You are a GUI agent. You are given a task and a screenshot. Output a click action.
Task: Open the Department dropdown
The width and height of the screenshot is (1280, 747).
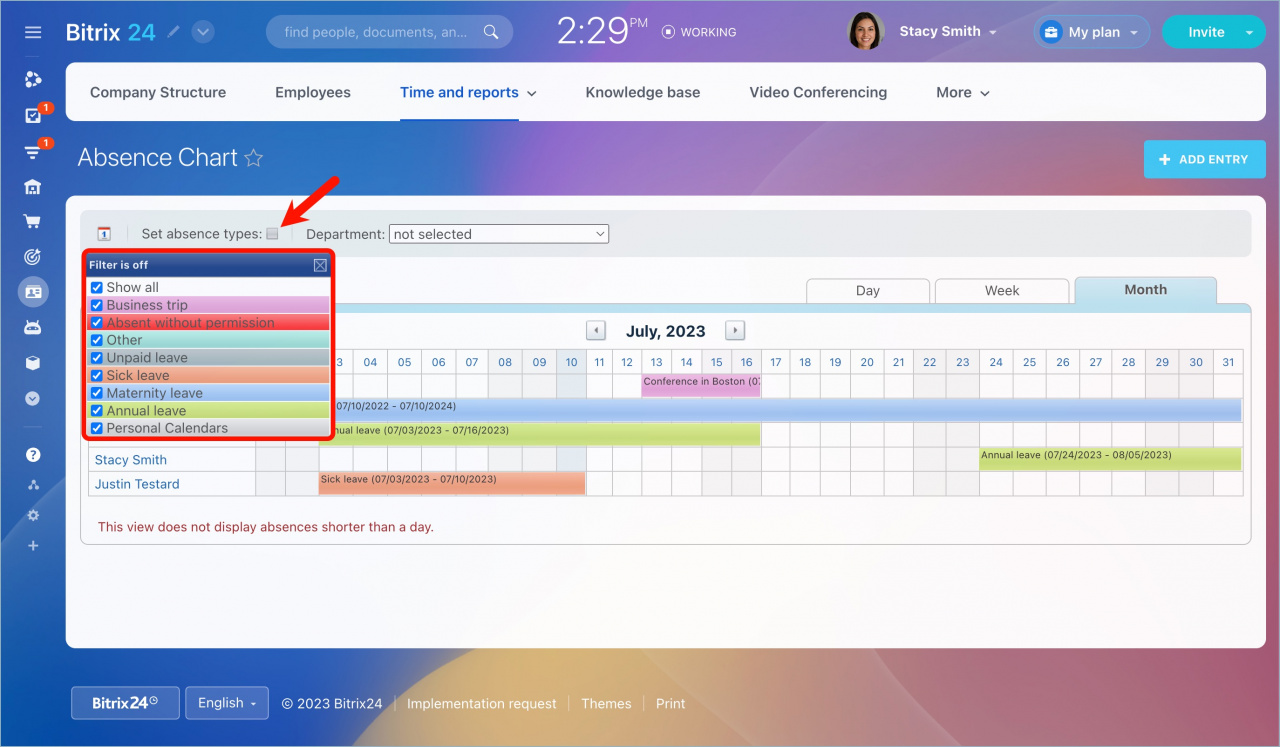tap(499, 234)
